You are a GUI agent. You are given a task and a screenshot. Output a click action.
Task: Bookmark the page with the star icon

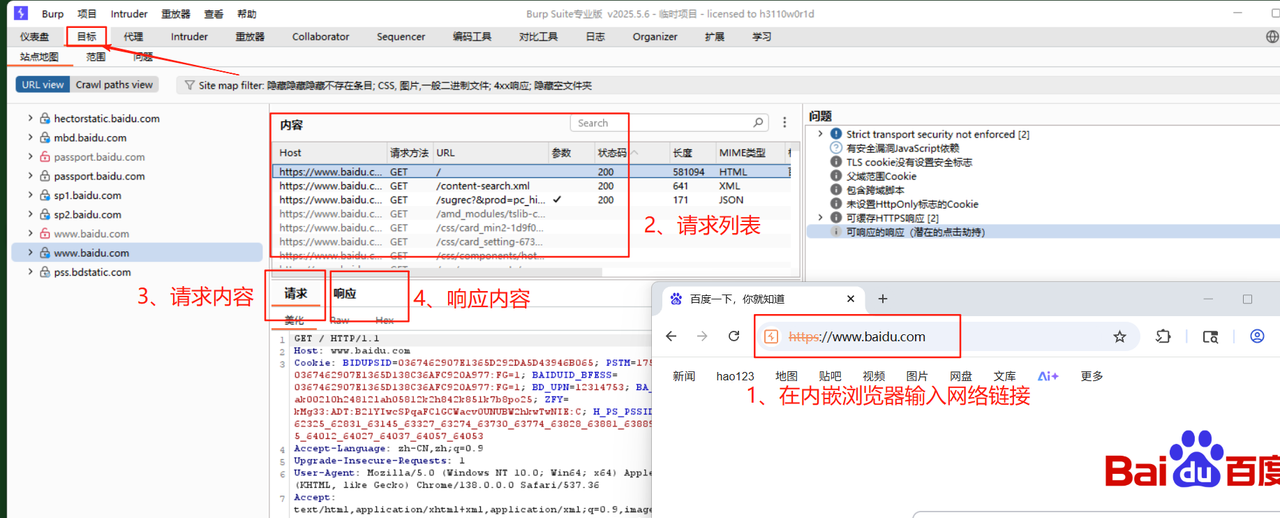pos(1120,337)
